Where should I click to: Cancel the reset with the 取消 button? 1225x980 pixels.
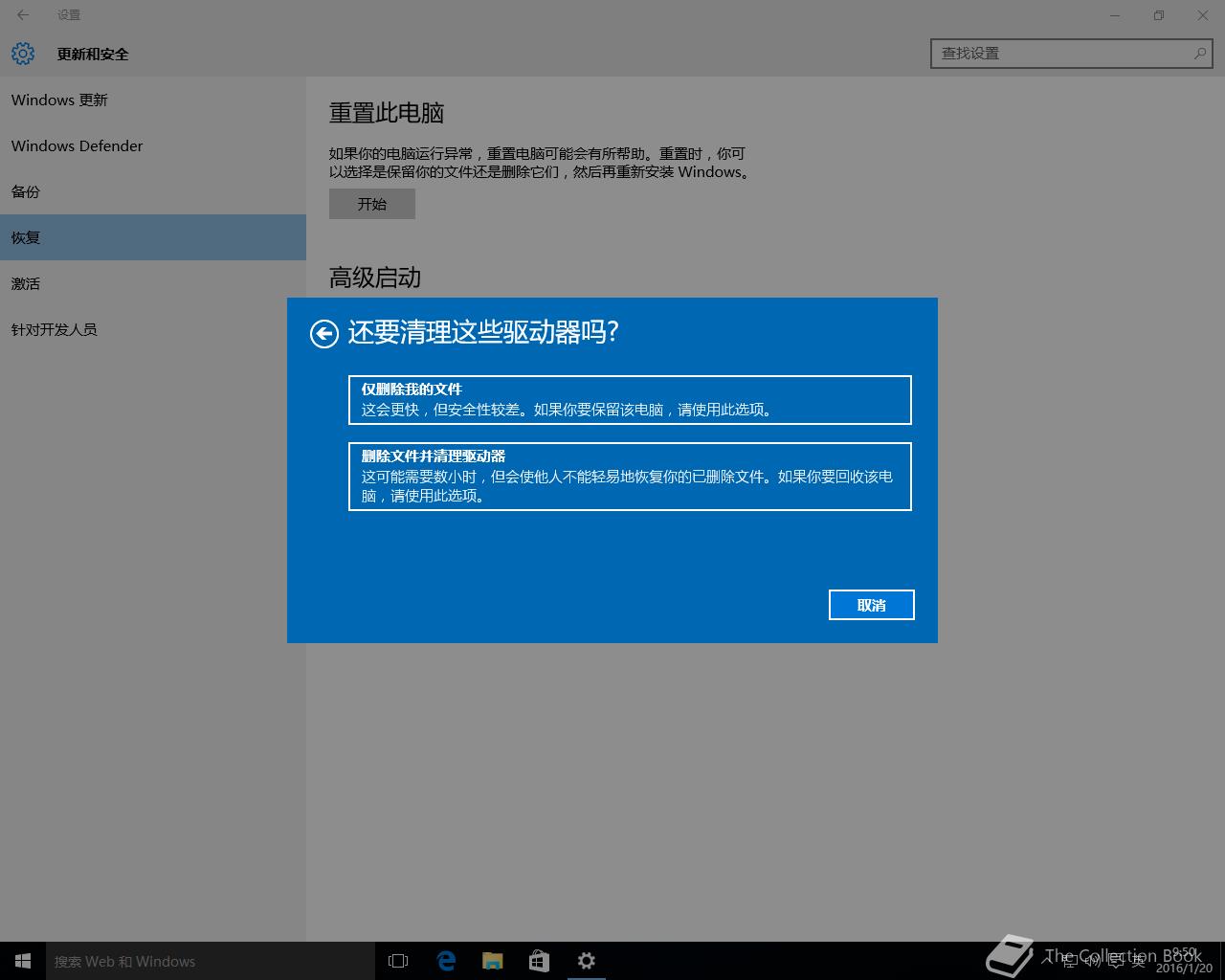click(x=872, y=605)
